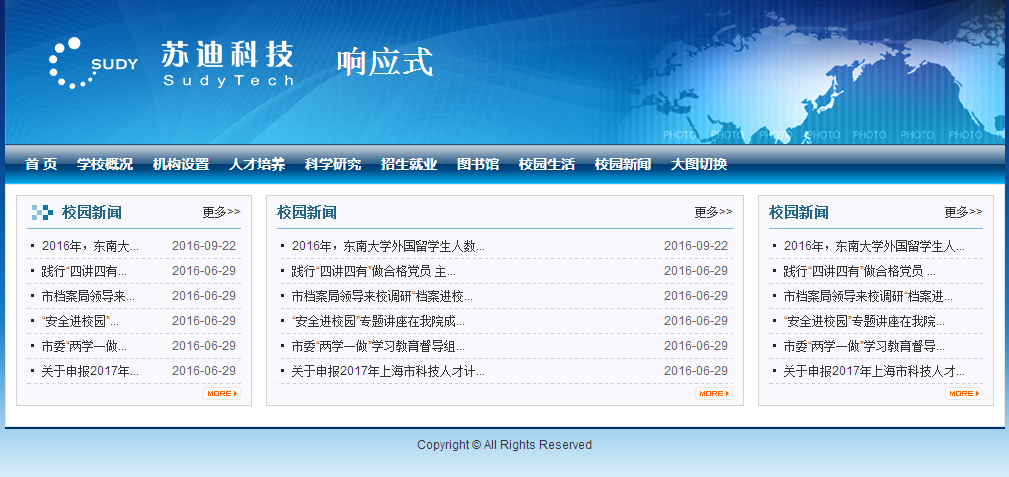Switch to 大图切换 in the navigation bar
1009x477 pixels.
point(699,165)
